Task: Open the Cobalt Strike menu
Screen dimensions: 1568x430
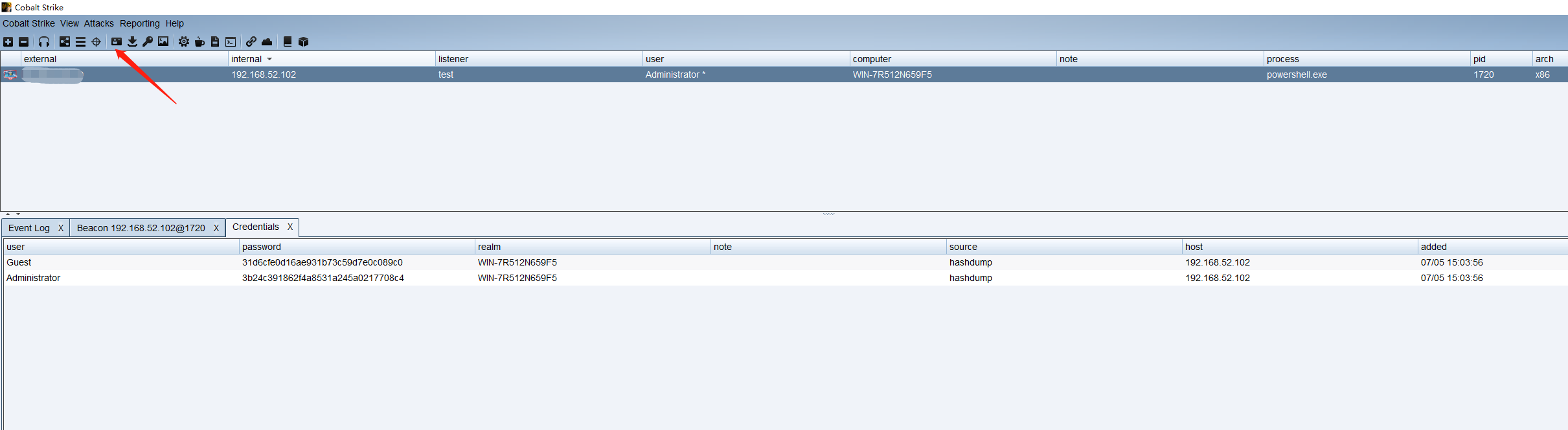Action: coord(28,23)
